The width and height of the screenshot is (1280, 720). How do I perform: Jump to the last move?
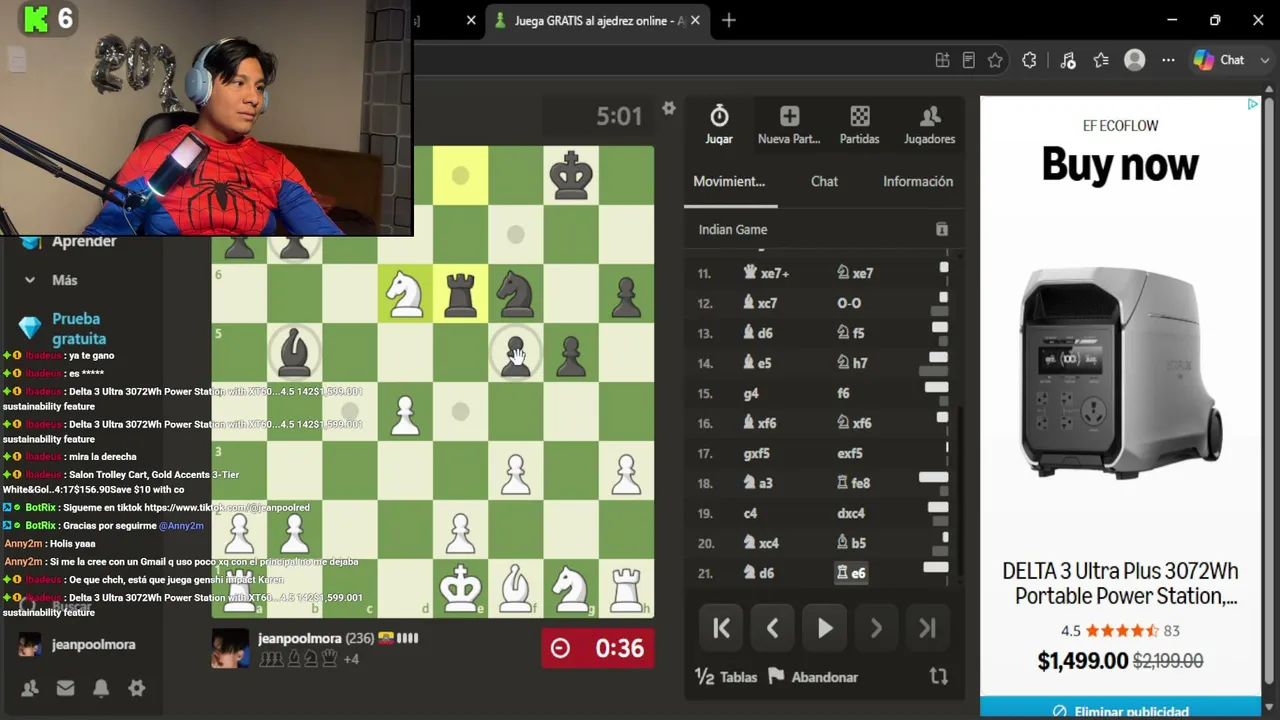(x=927, y=628)
